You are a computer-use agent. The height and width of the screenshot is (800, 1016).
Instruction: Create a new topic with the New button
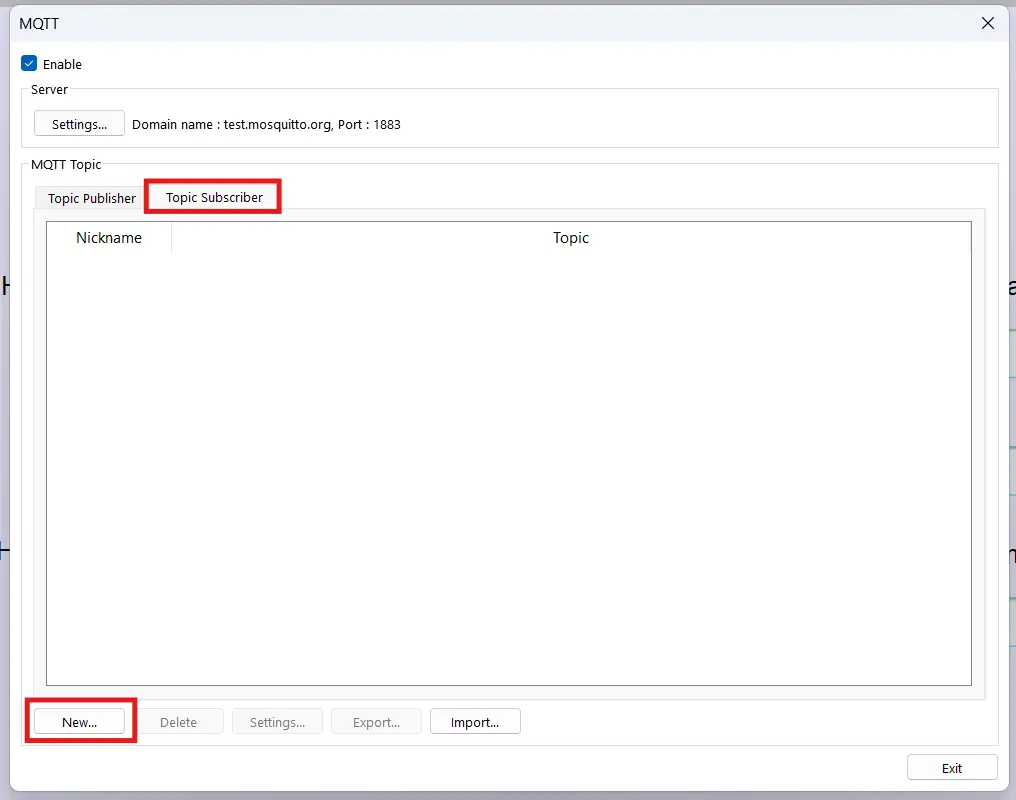point(79,721)
